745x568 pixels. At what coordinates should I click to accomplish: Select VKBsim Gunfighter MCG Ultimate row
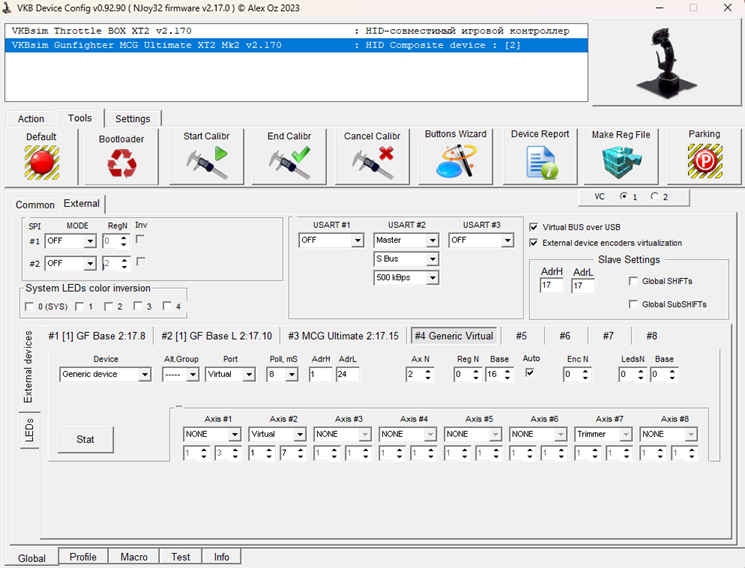tap(296, 45)
